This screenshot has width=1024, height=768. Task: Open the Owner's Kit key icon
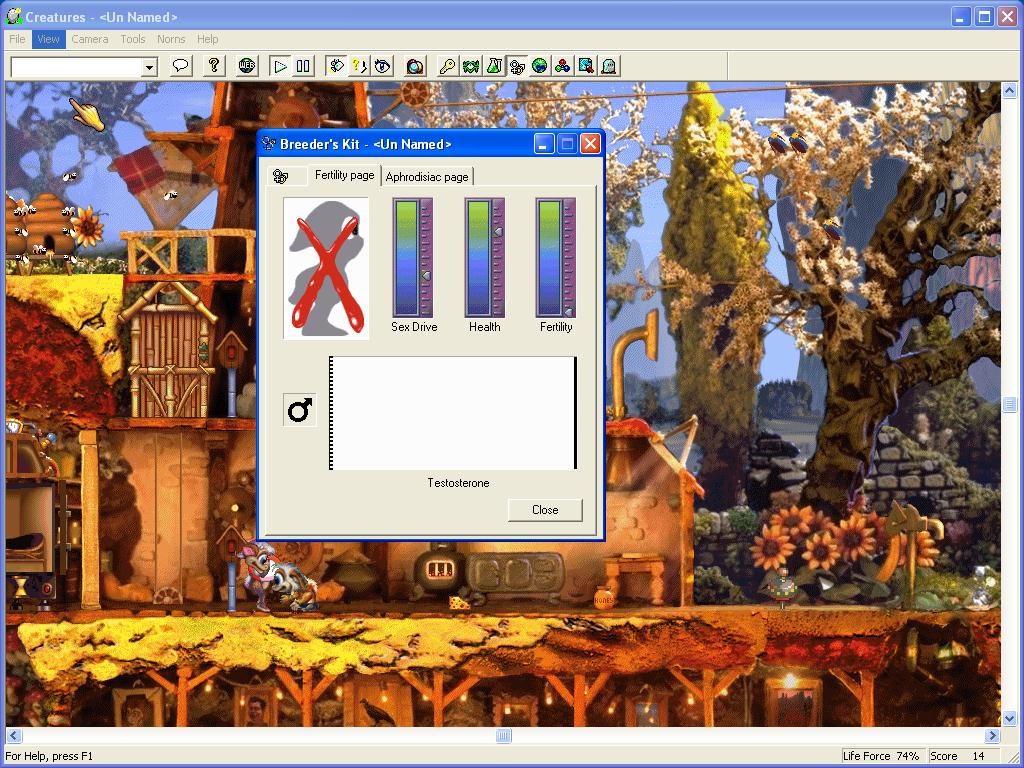(448, 66)
